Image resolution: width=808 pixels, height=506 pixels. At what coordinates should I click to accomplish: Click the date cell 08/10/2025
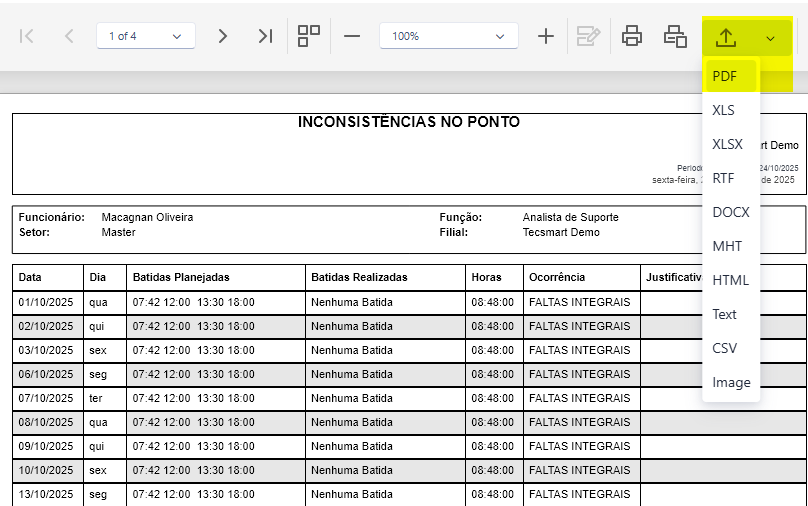click(46, 422)
